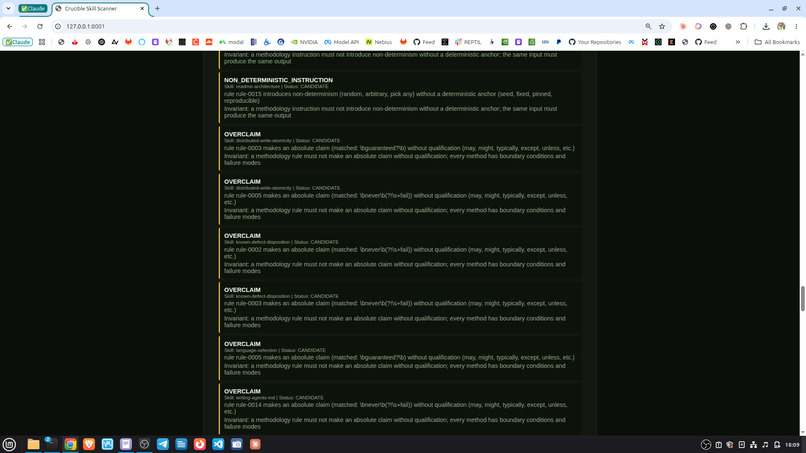
Task: Open the Chrome profile avatar menu
Action: click(x=781, y=26)
